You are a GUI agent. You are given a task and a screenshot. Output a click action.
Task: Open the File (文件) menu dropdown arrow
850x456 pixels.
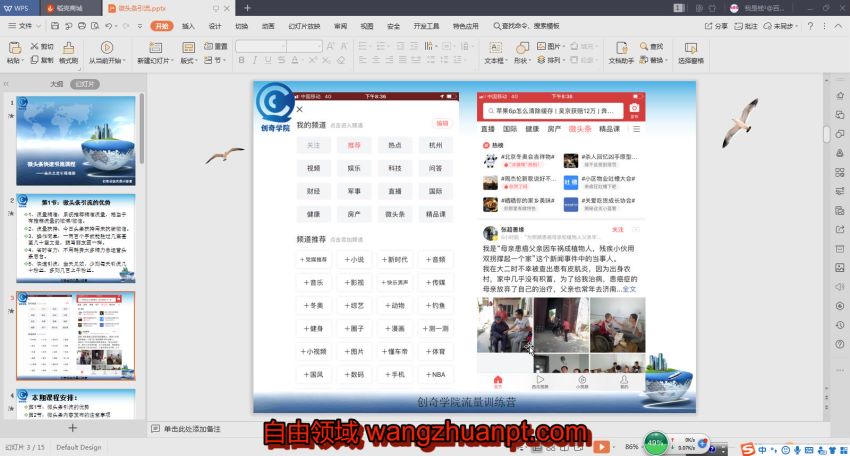point(38,25)
